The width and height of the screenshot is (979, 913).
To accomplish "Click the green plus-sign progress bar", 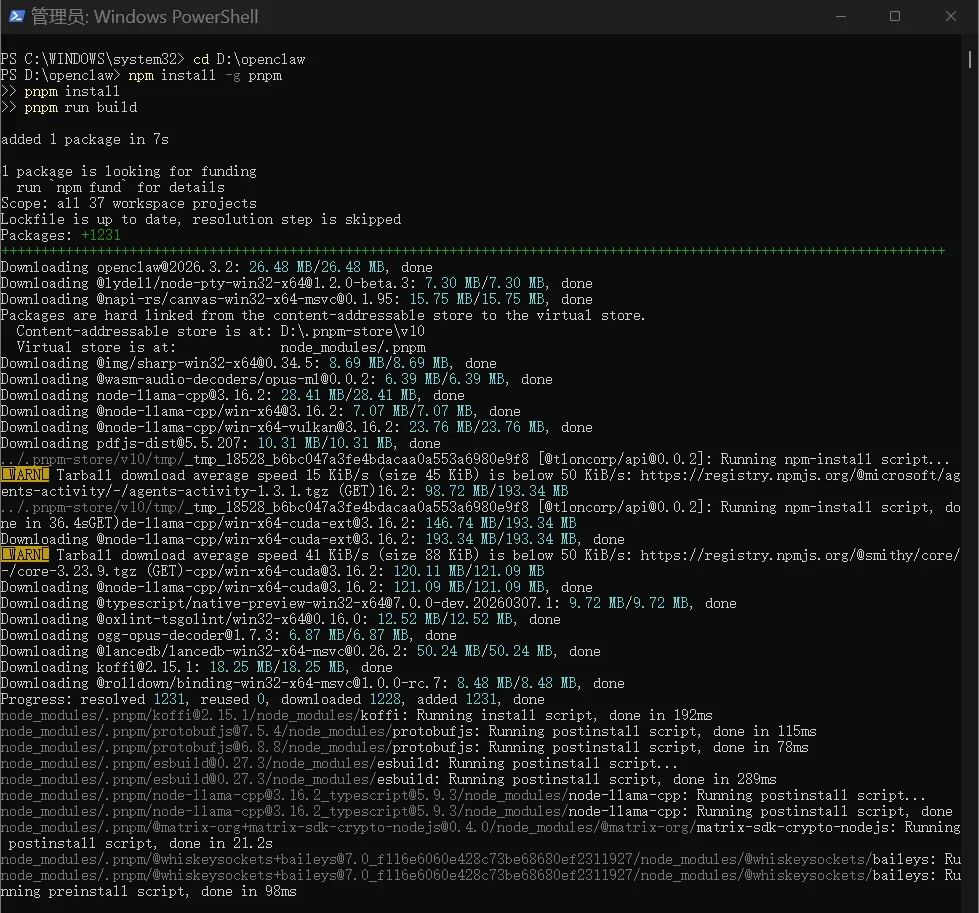I will click(x=473, y=251).
